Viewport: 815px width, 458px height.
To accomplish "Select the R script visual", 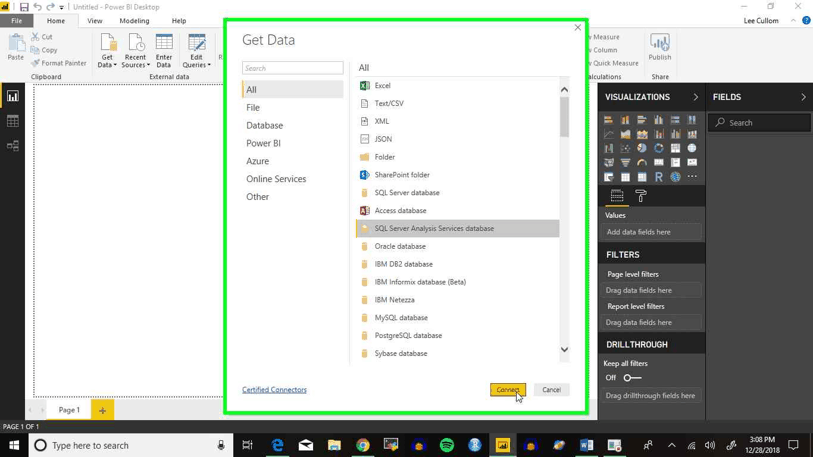I will tap(659, 177).
